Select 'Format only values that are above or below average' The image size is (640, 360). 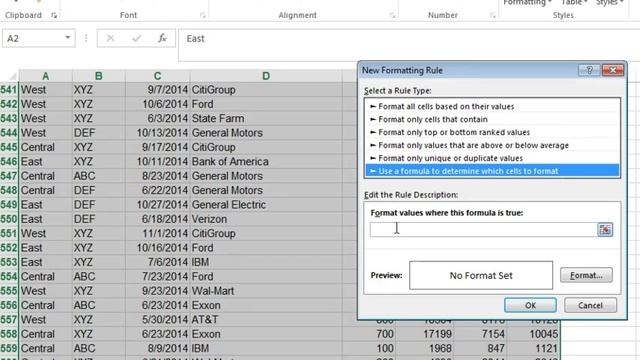(492, 145)
